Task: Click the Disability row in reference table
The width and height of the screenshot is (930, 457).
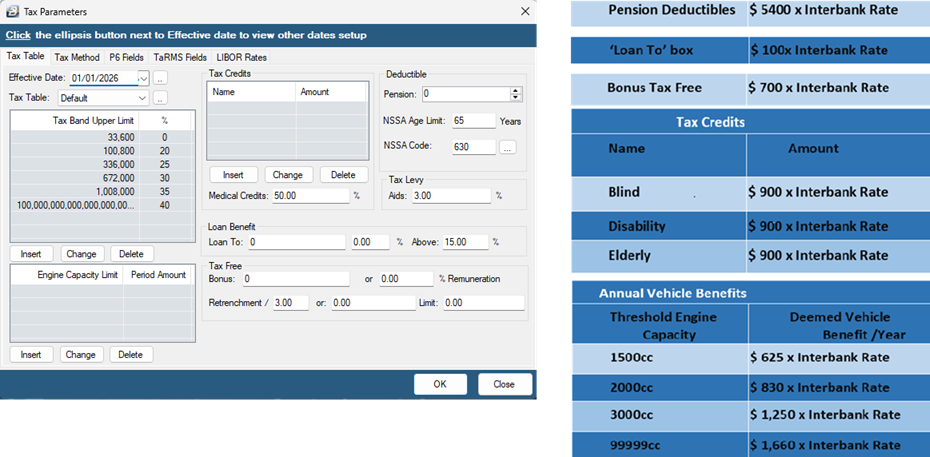Action: (x=750, y=226)
